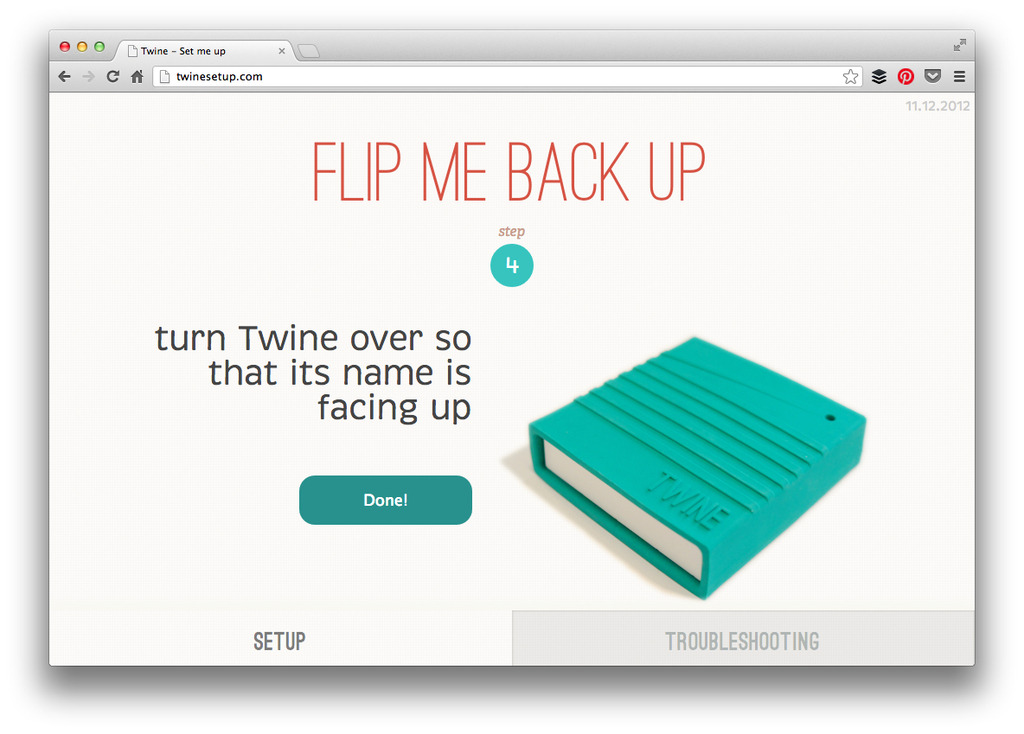Screen dimensions: 1024x734
Task: Click the forward navigation arrow
Action: point(88,76)
